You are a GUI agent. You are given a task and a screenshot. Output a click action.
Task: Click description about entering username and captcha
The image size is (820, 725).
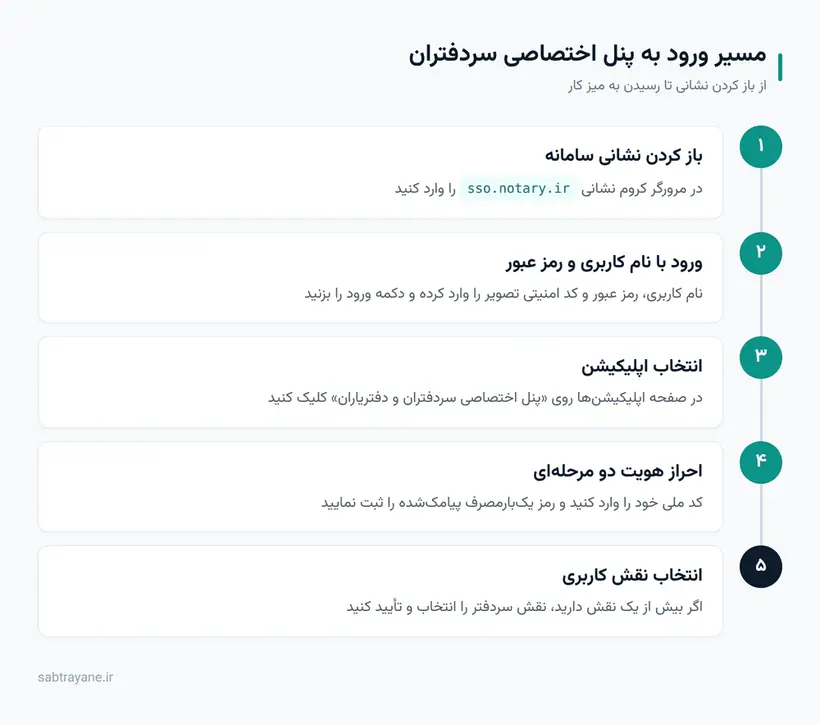(504, 294)
